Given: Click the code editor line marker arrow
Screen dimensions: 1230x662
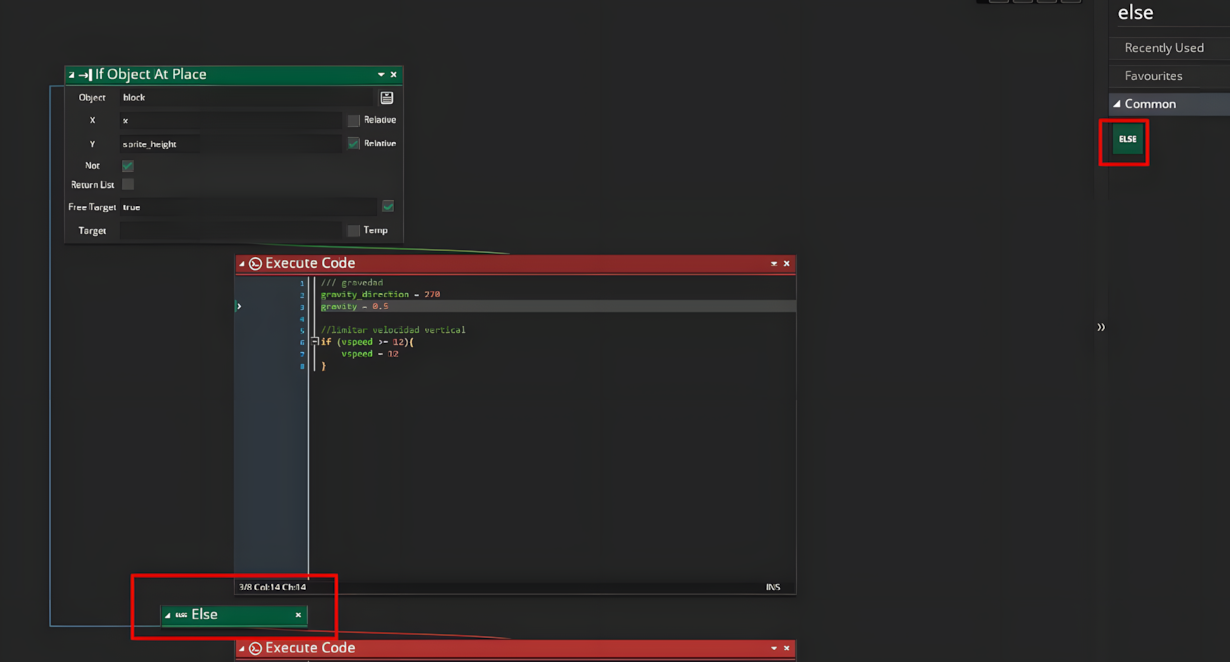Looking at the screenshot, I should tap(238, 306).
